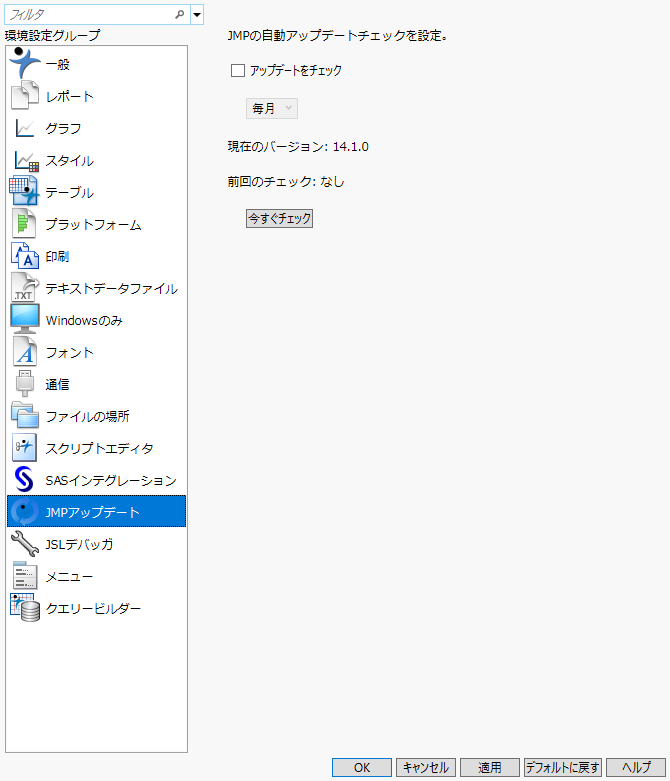Confirm with the OK button
The height and width of the screenshot is (781, 670).
pos(362,768)
